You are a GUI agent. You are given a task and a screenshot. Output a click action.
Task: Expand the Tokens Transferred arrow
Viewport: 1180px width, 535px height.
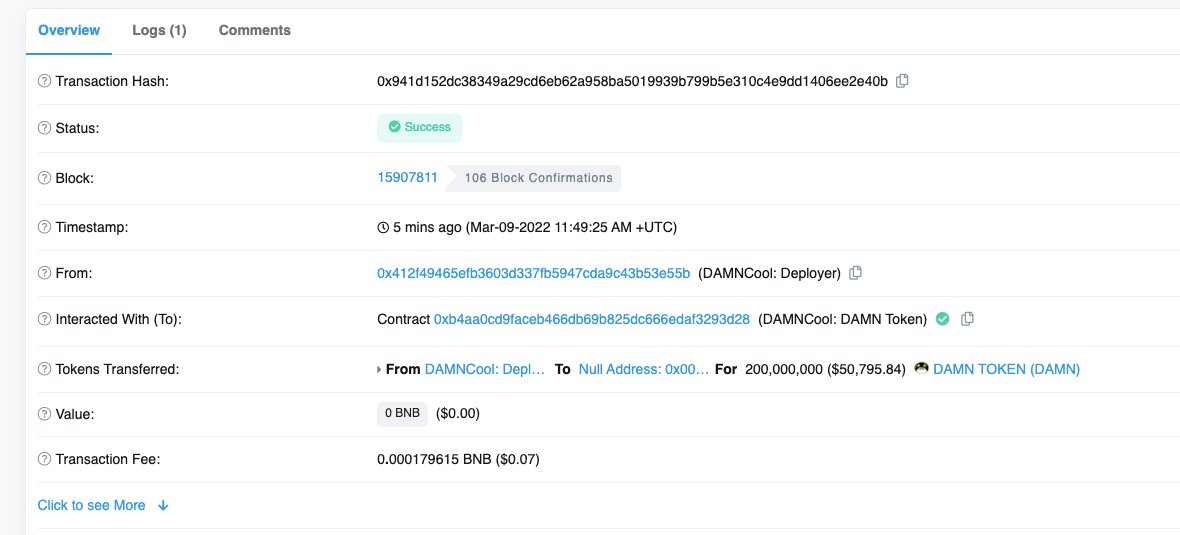(x=379, y=369)
